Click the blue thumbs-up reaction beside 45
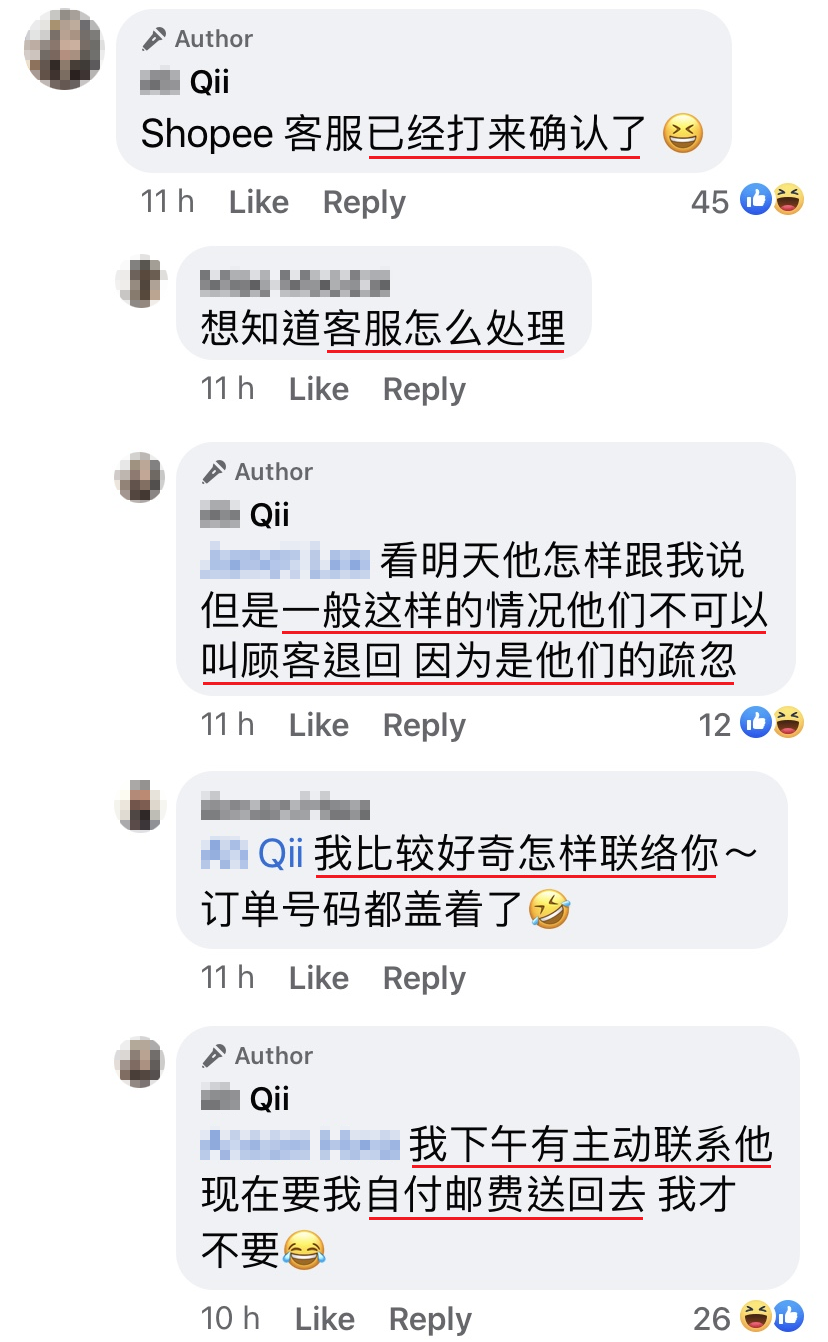Image resolution: width=828 pixels, height=1342 pixels. (756, 200)
